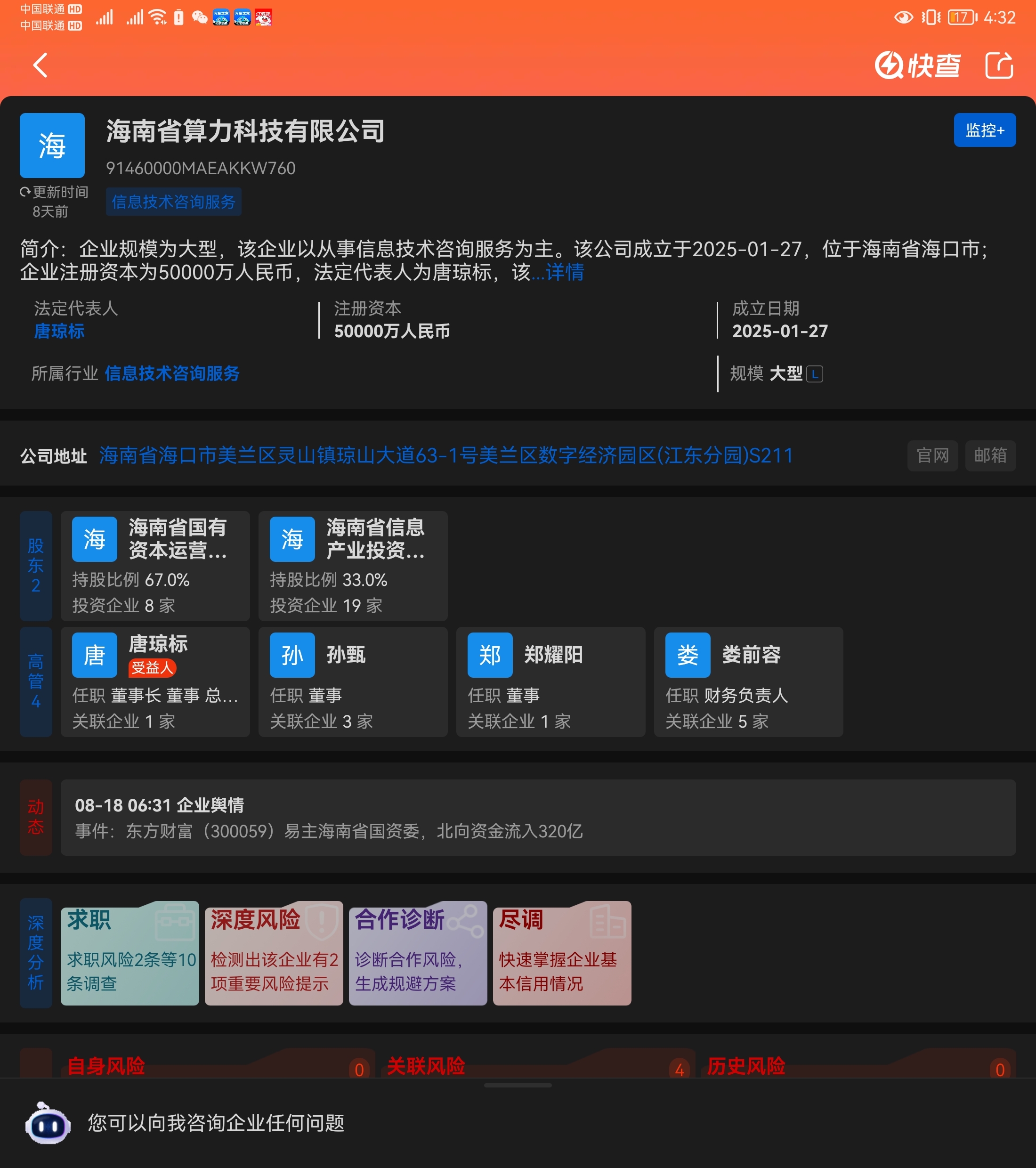This screenshot has height=1168, width=1036.
Task: Open the 详情 link in company intro
Action: pyautogui.click(x=565, y=272)
